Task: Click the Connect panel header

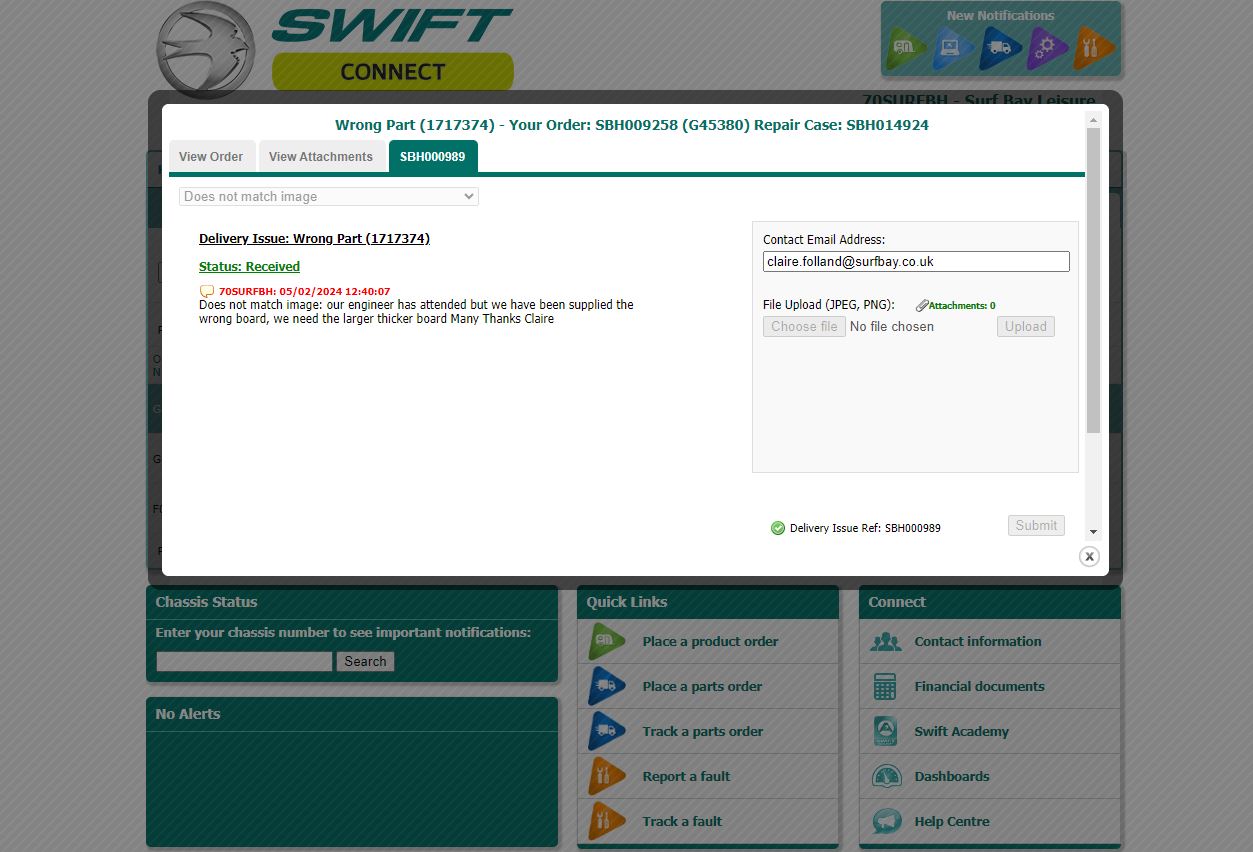Action: click(990, 602)
